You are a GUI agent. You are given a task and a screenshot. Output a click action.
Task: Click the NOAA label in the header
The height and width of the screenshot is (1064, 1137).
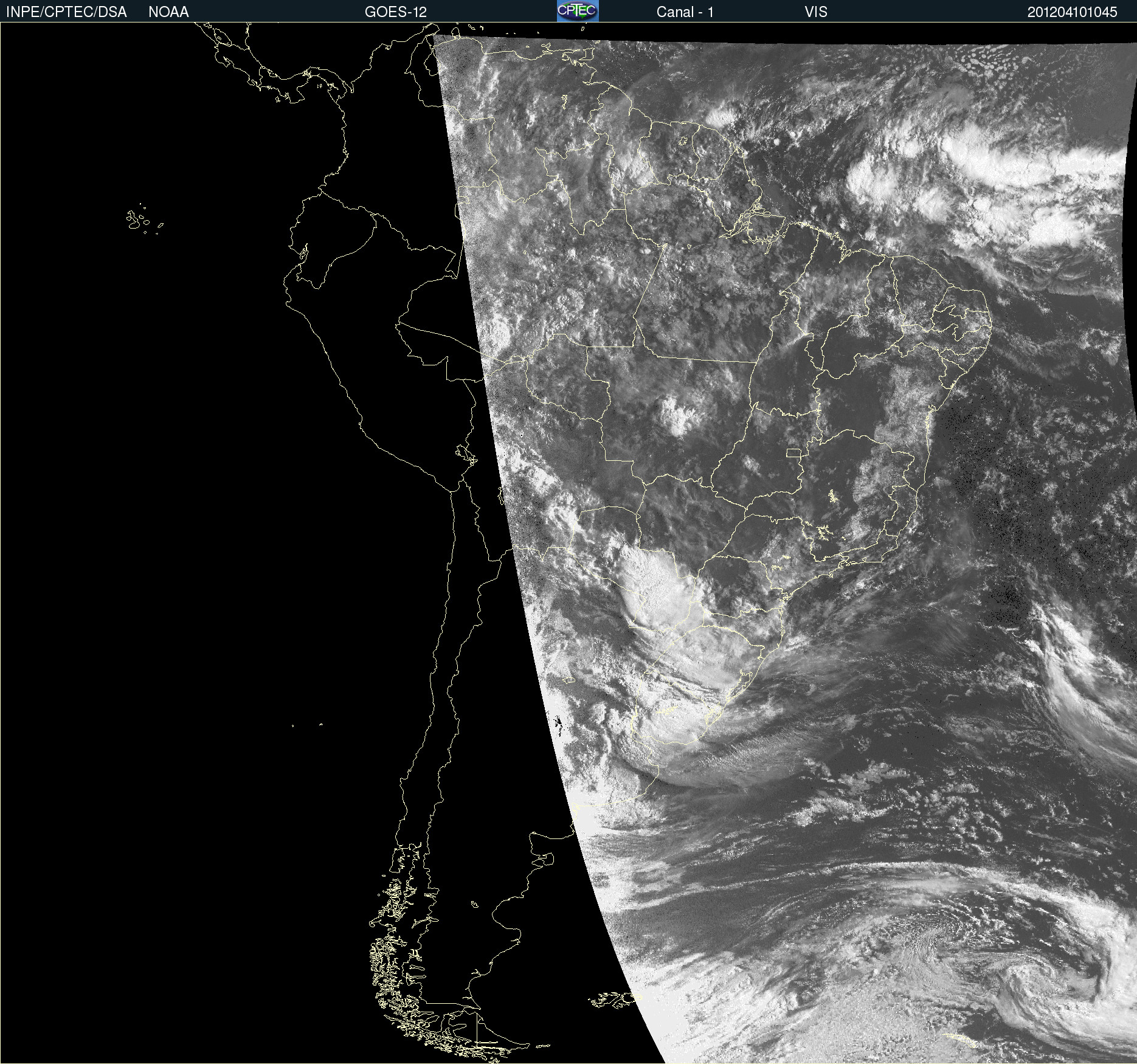[168, 12]
